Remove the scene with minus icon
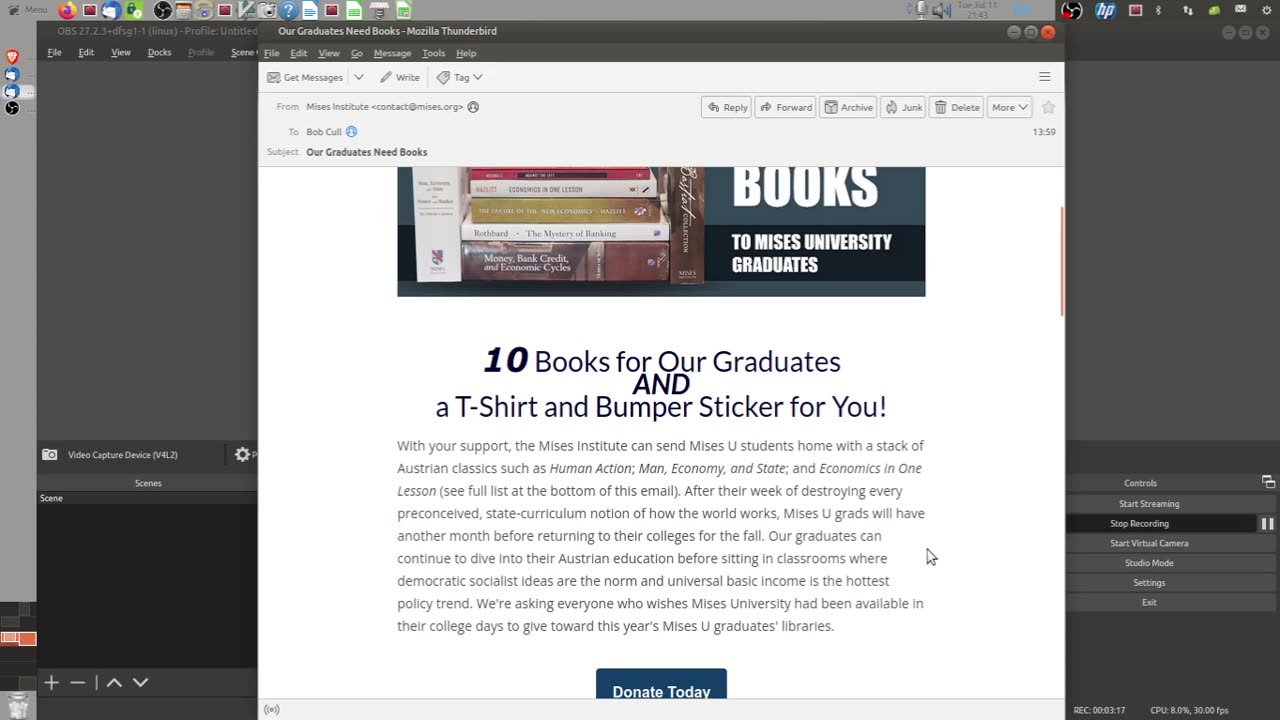The height and width of the screenshot is (720, 1280). [x=78, y=682]
